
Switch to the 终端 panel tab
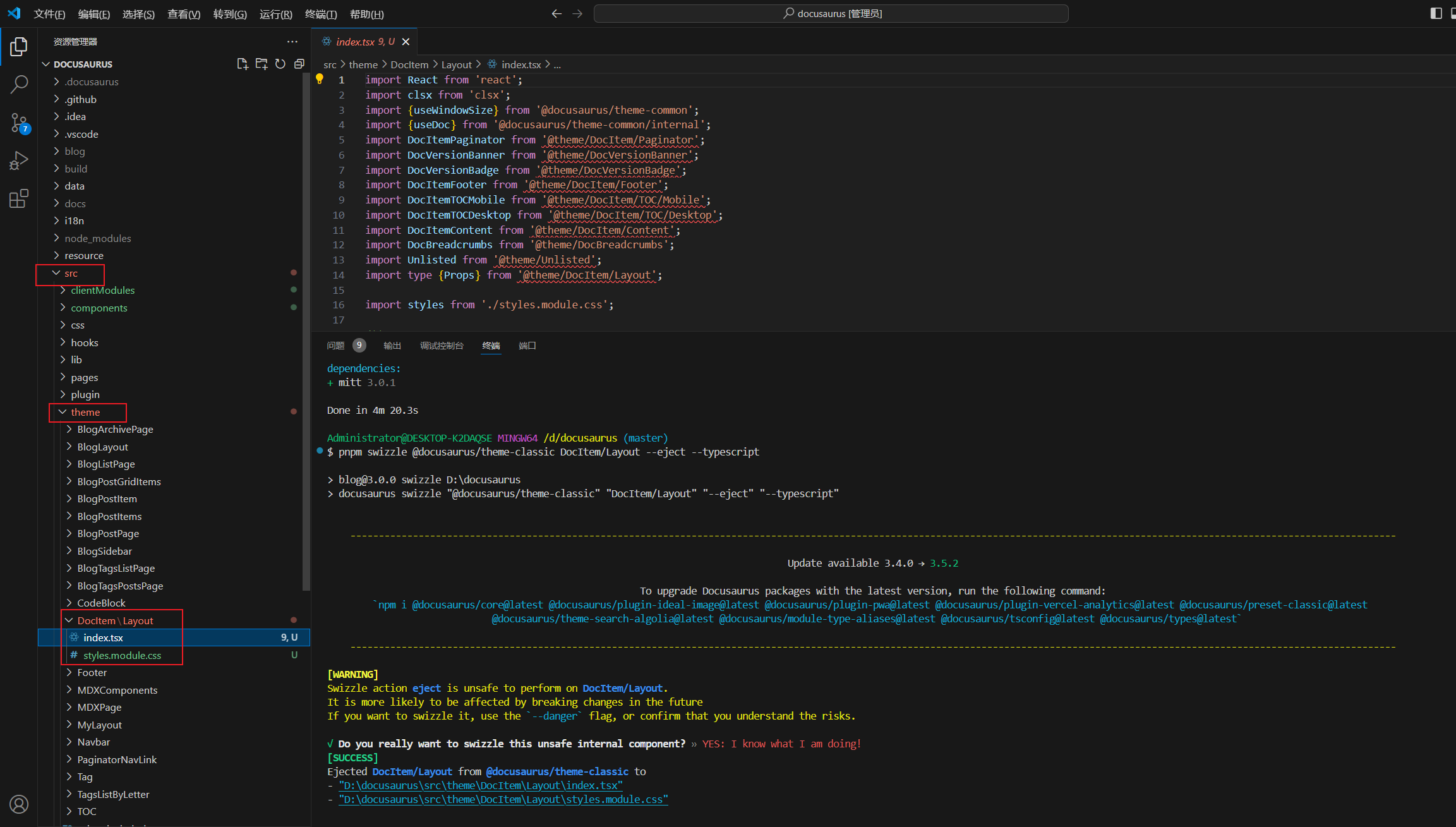pos(491,346)
